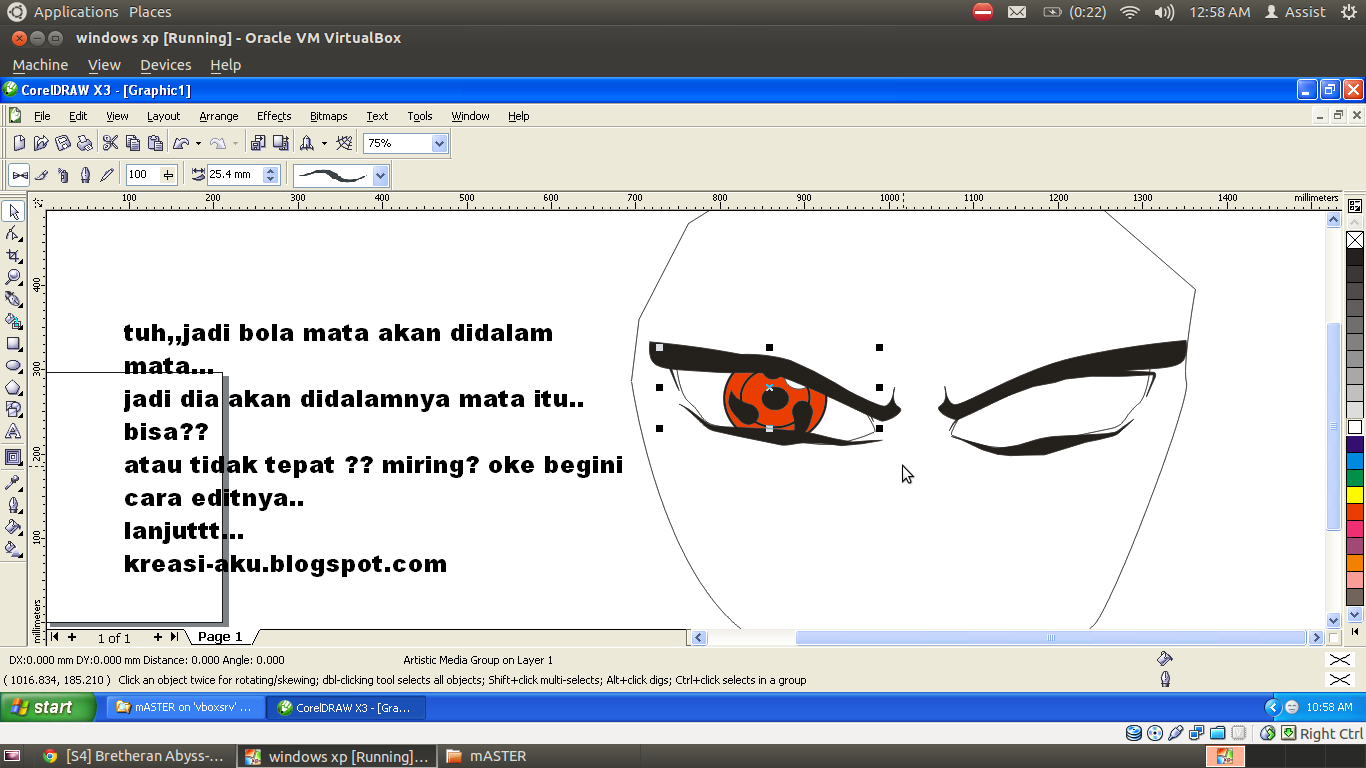Screen dimensions: 1366x768
Task: Click the Ubuntu volume icon
Action: tap(1164, 12)
